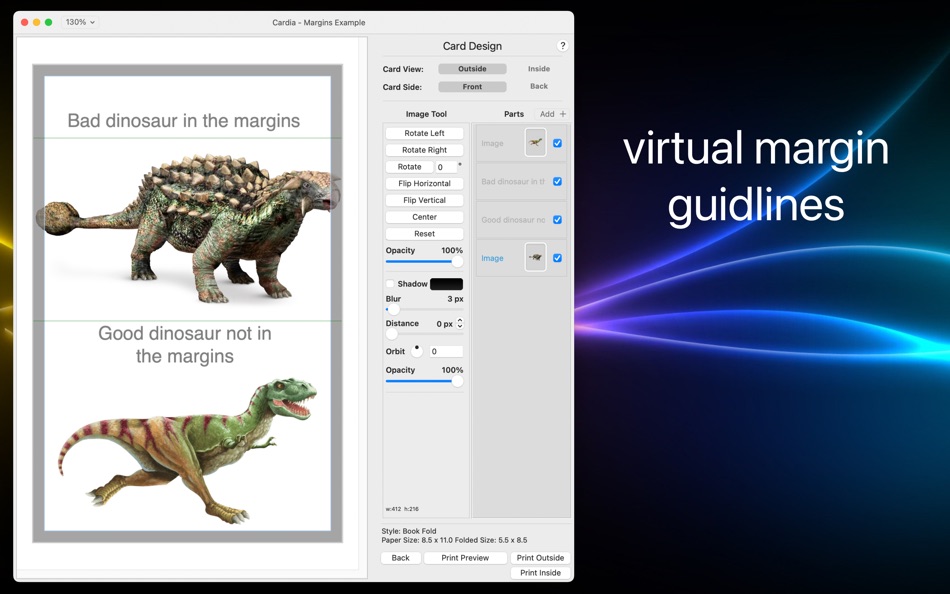Image resolution: width=950 pixels, height=594 pixels.
Task: Select the Bad dinosaur part row
Action: pyautogui.click(x=522, y=181)
